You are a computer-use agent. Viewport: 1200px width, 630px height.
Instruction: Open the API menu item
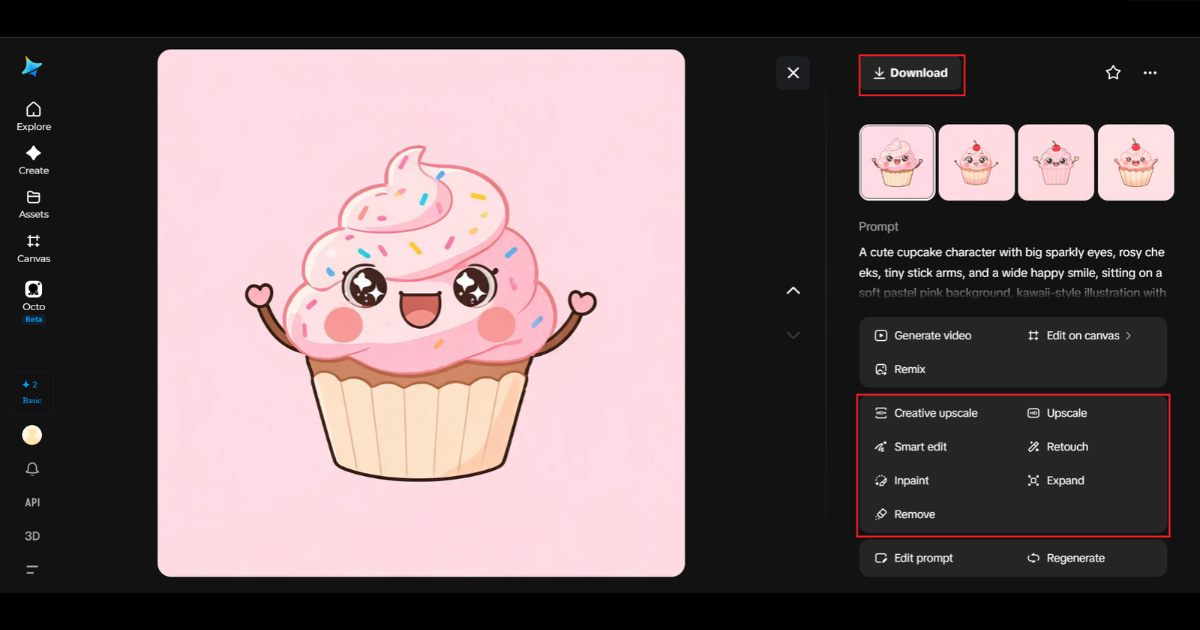point(32,502)
